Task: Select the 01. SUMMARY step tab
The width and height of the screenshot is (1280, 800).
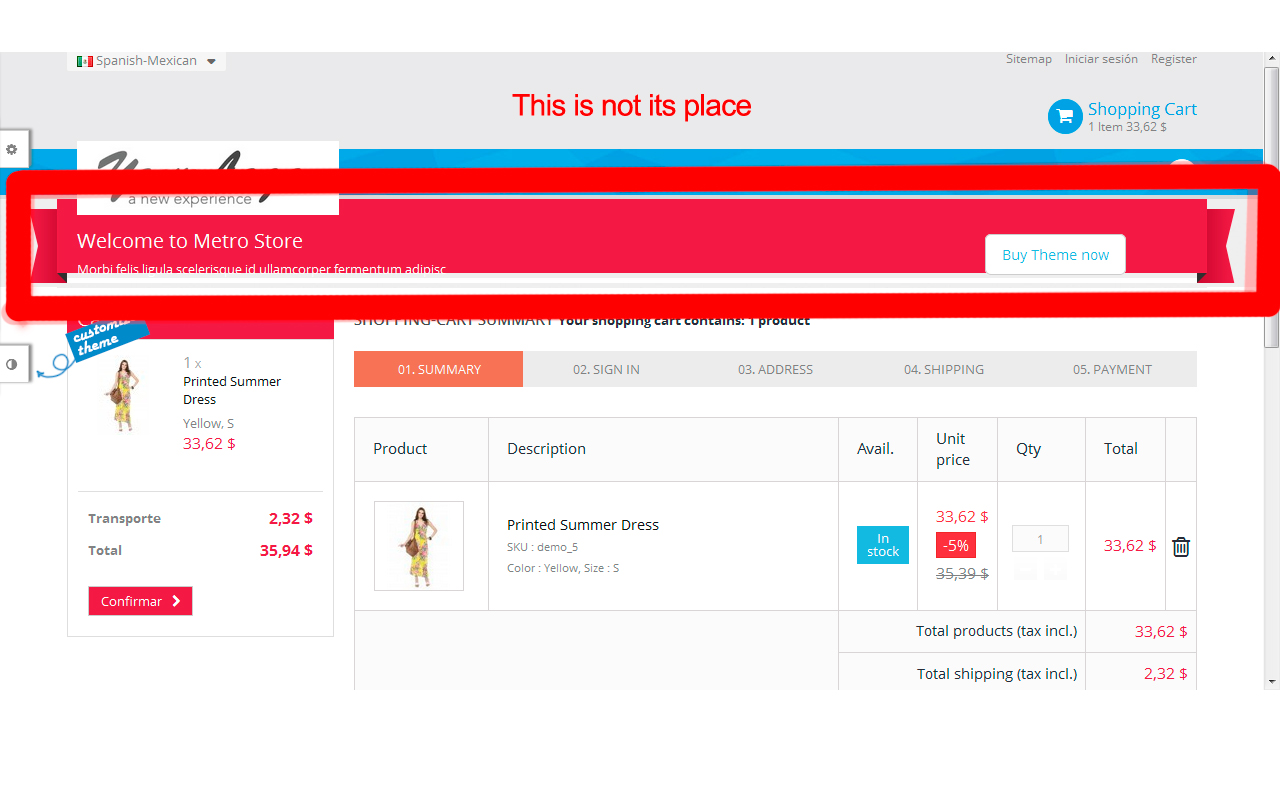Action: point(438,369)
